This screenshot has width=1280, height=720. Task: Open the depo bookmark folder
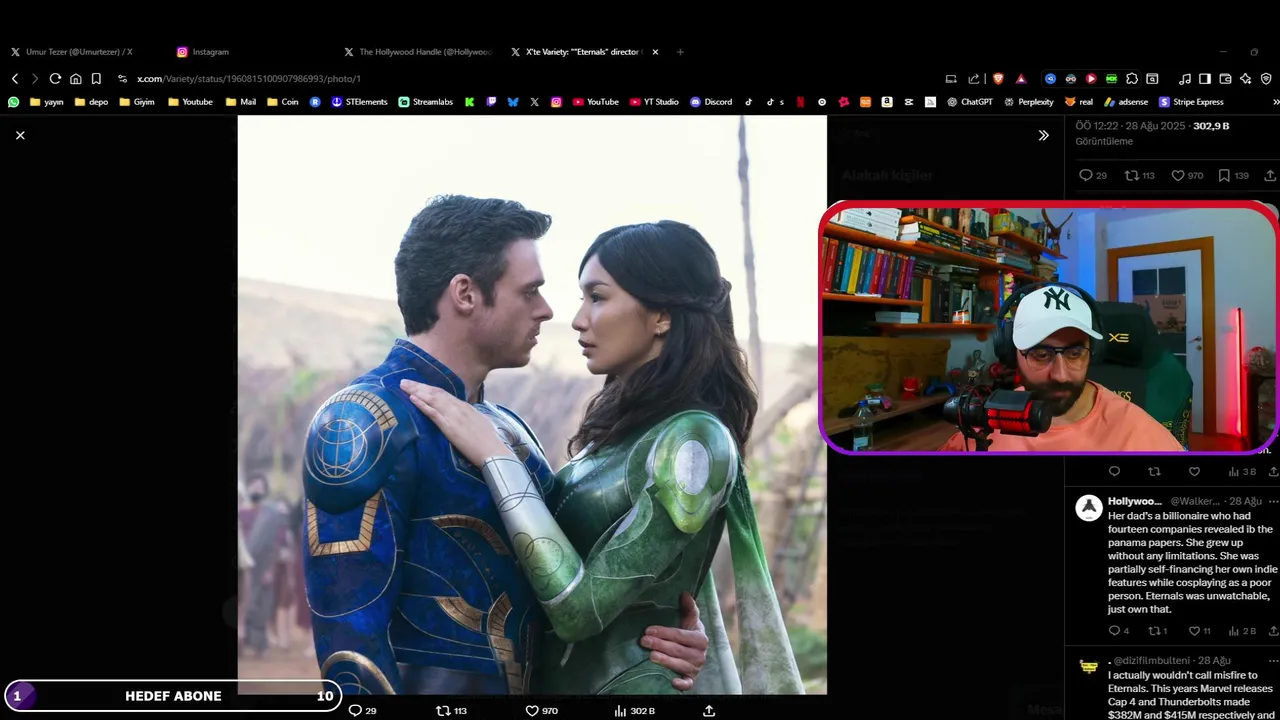(91, 102)
